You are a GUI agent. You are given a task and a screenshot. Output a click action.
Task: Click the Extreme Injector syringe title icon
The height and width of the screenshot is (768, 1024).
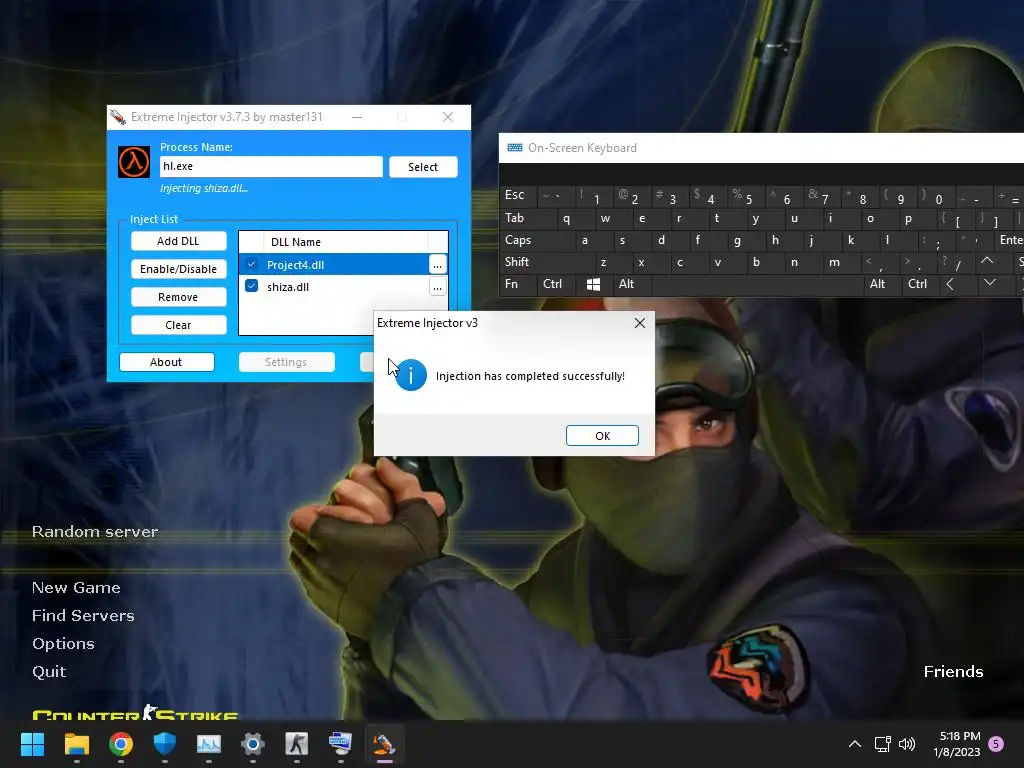pos(118,117)
